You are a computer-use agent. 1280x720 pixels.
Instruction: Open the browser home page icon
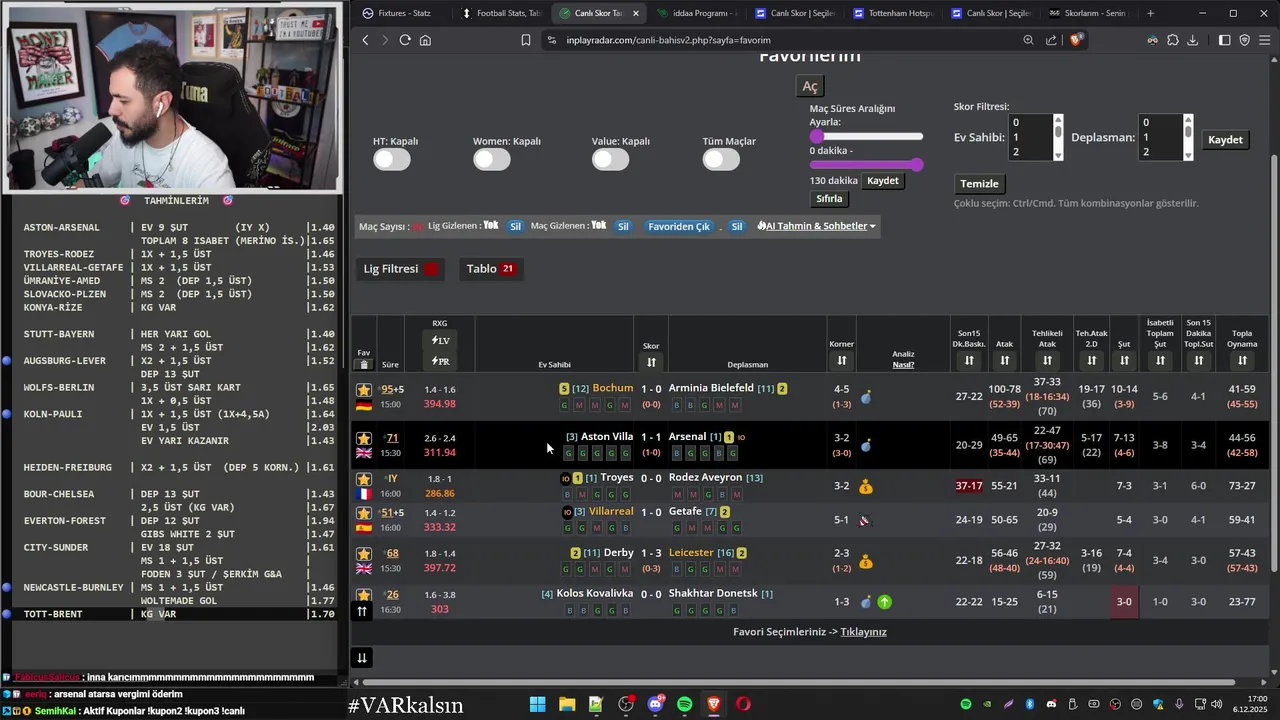pos(425,40)
